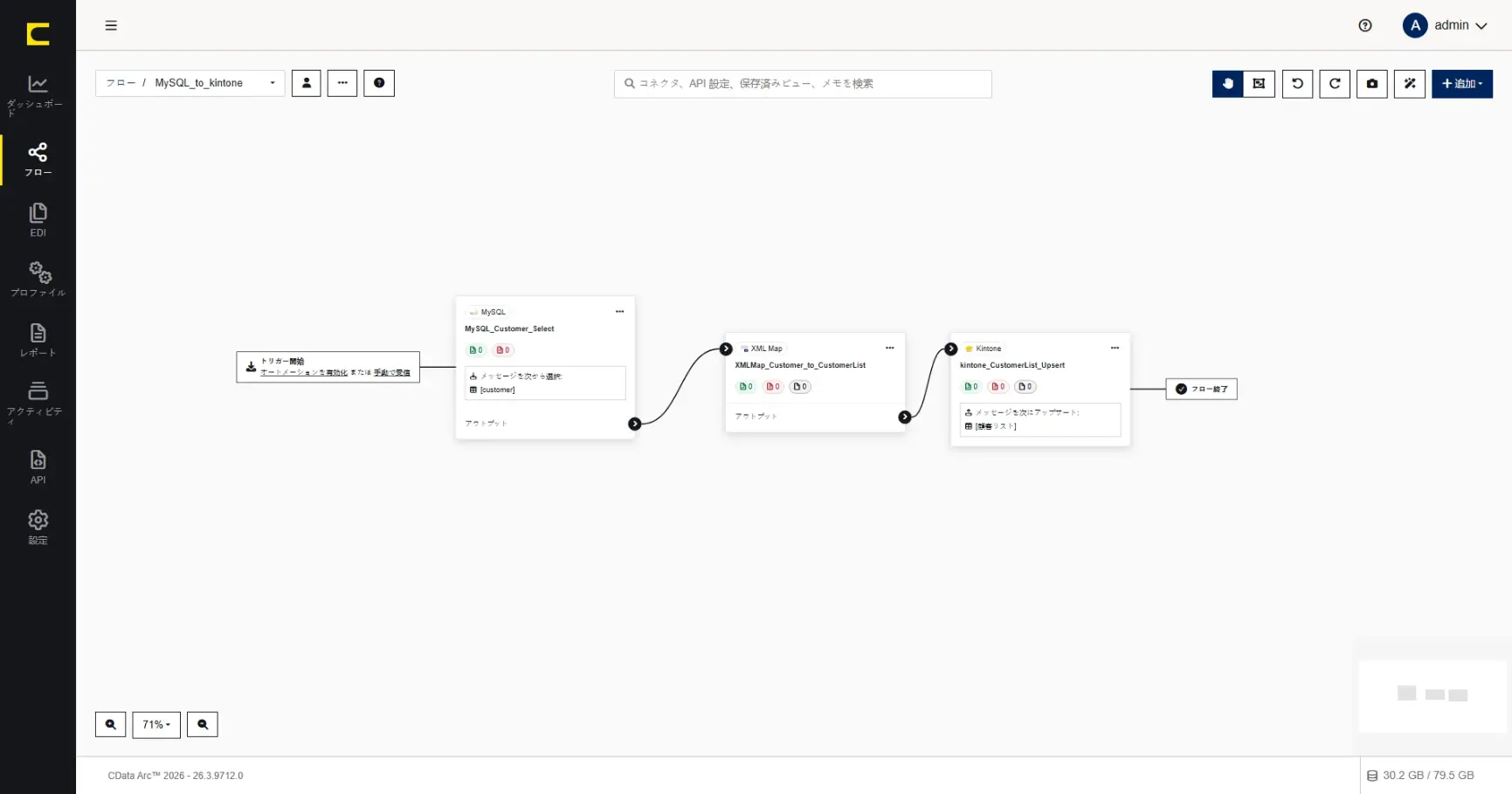Click the [顧客リスト] table entry
The width and height of the screenshot is (1512, 794).
(991, 426)
